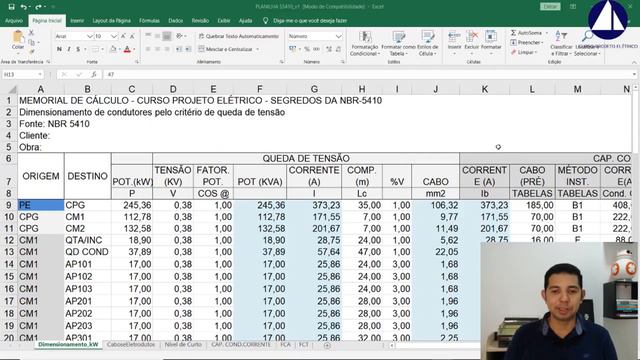The height and width of the screenshot is (360, 640).
Task: Center text horizontally
Action: 157,49
